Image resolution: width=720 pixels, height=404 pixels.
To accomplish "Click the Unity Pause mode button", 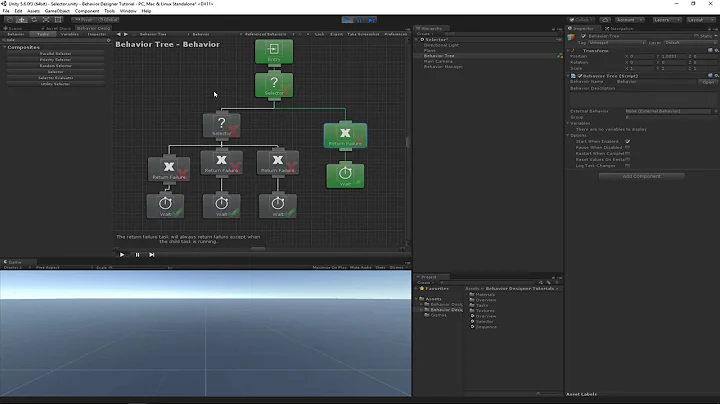I will point(360,20).
